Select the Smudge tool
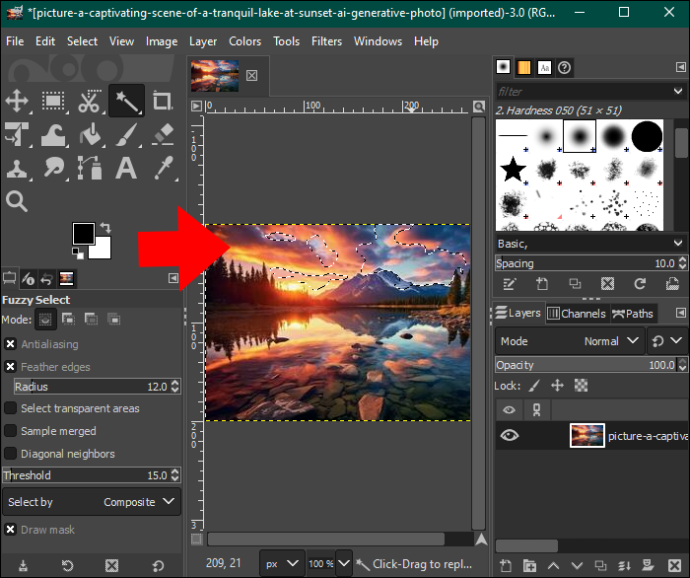This screenshot has width=690, height=578. 53,168
